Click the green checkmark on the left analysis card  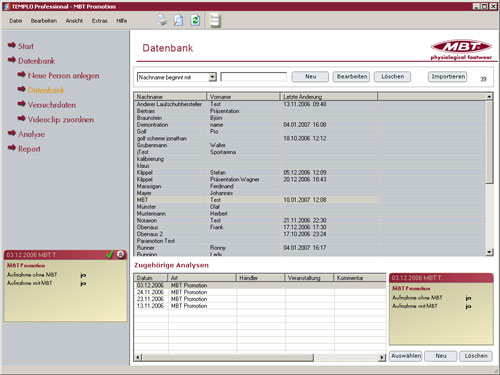(110, 255)
